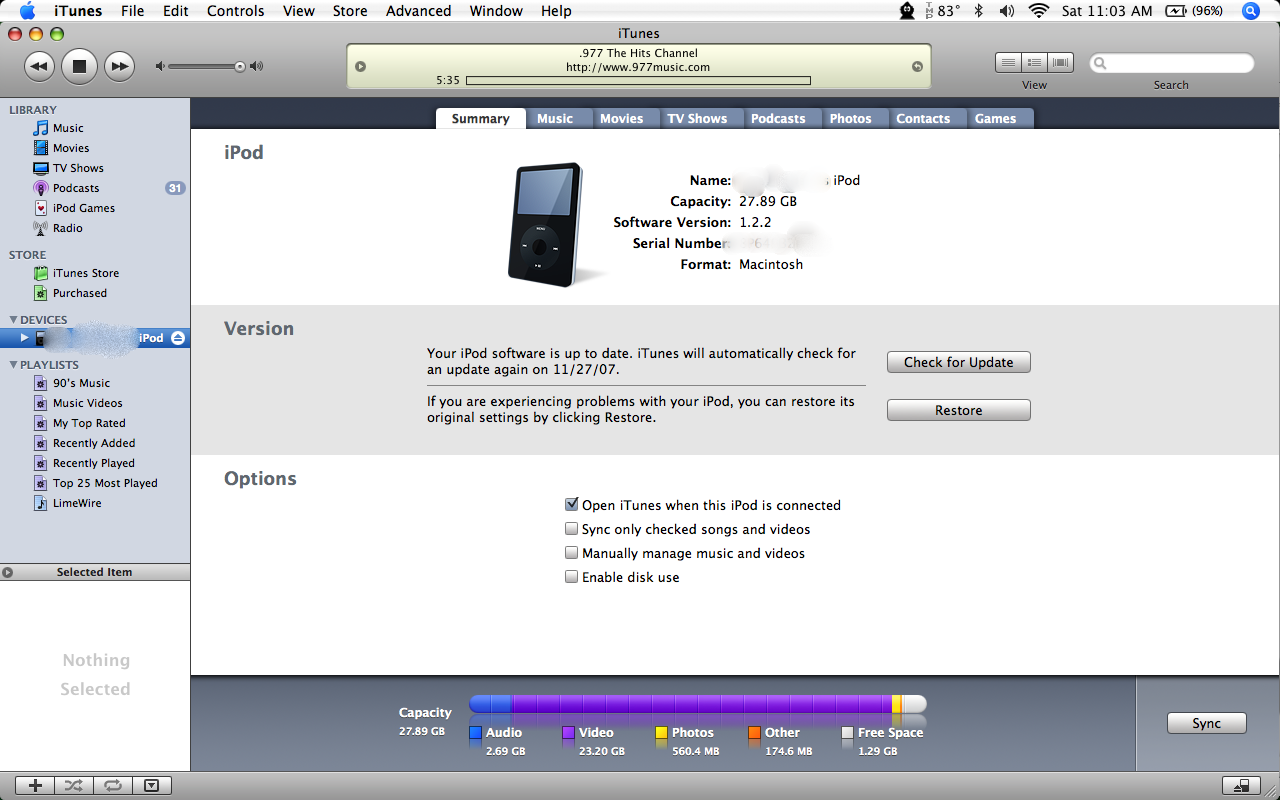The image size is (1280, 800).
Task: Open the search field magnifier dropdown
Action: (x=1101, y=63)
